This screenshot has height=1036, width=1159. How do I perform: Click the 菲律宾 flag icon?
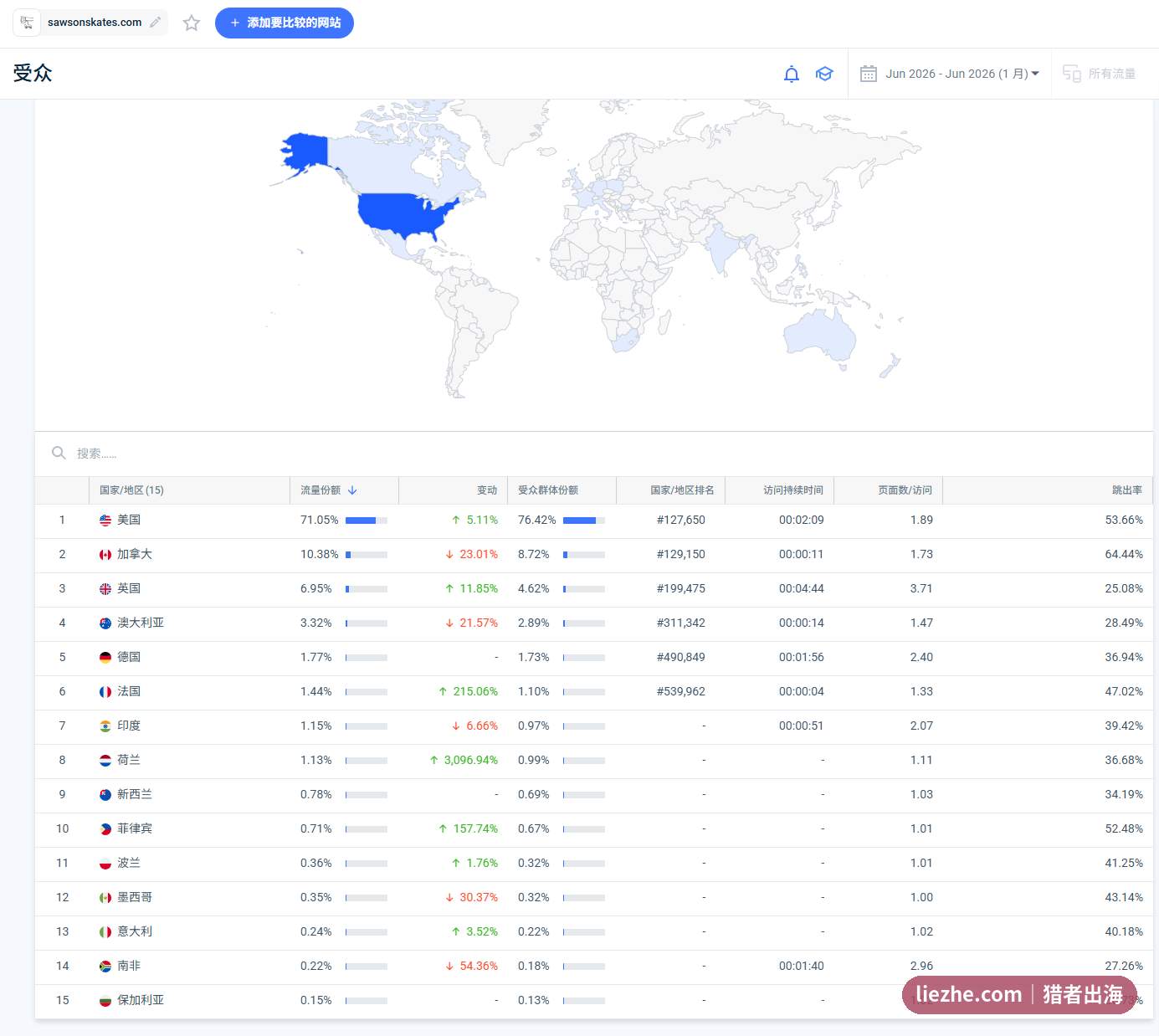coord(105,829)
